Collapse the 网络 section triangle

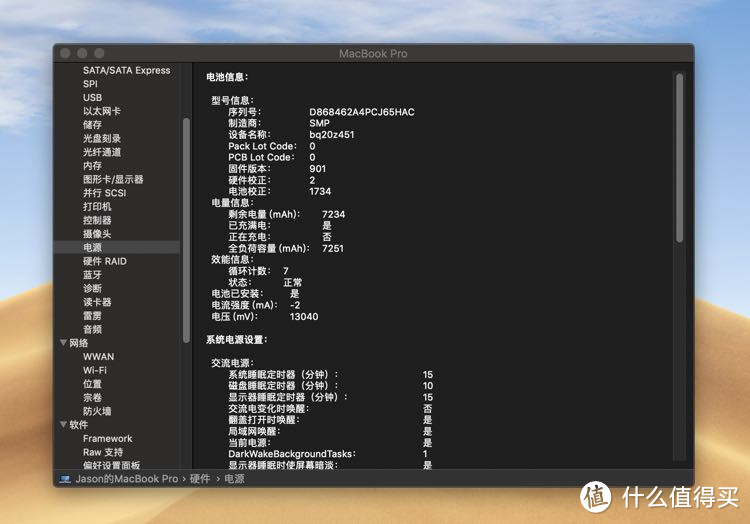pyautogui.click(x=63, y=343)
